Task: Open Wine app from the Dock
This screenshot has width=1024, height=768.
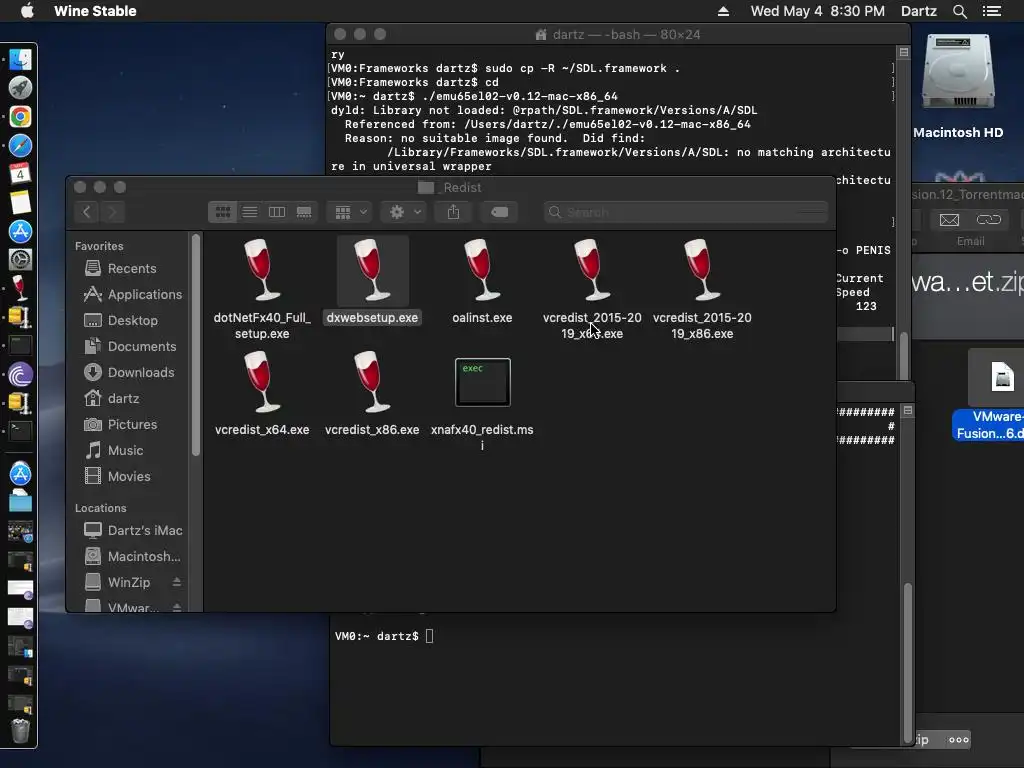Action: pyautogui.click(x=20, y=288)
